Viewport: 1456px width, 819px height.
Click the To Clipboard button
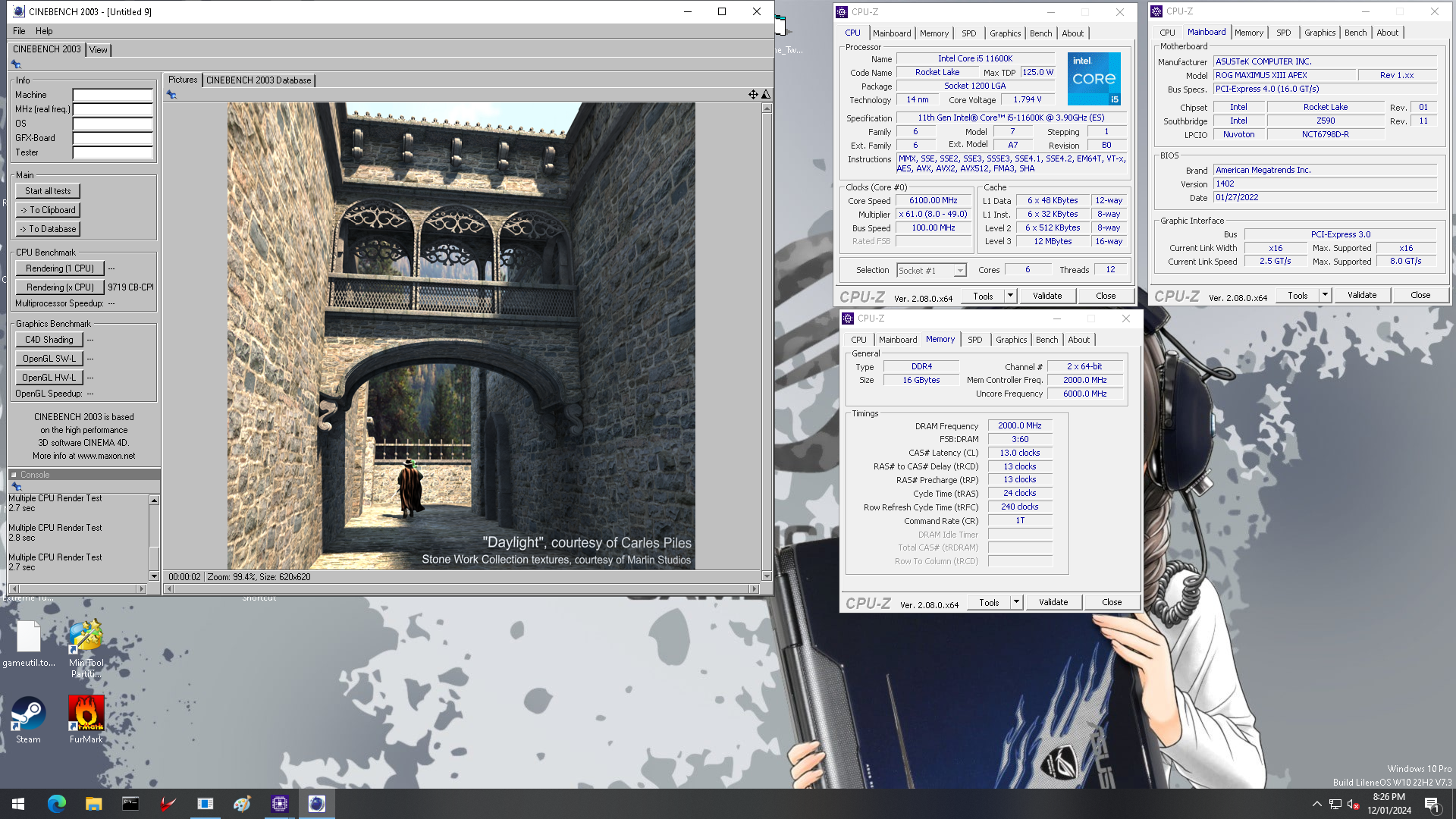pos(48,210)
